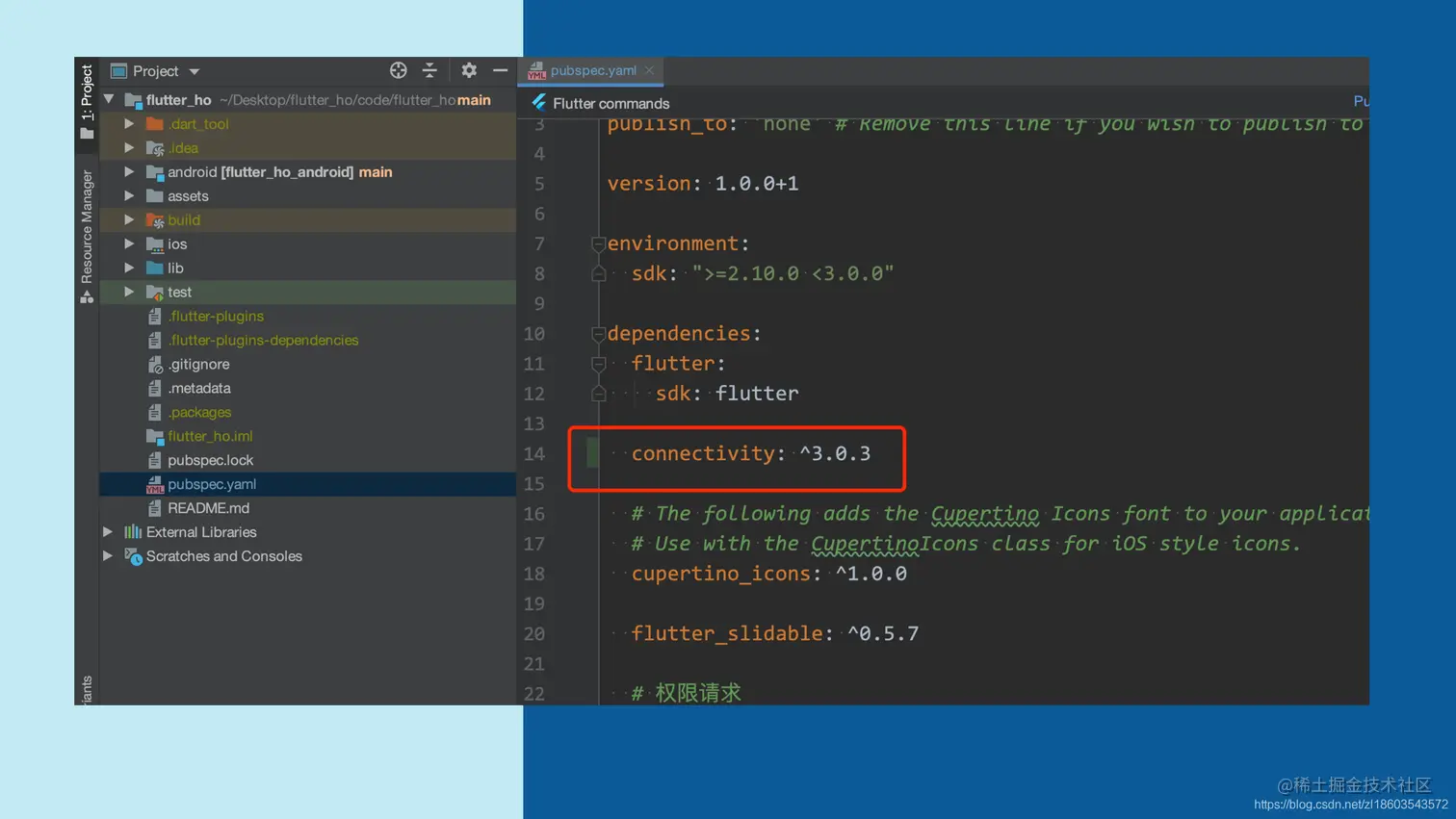Click the Flutter commands logo icon
The width and height of the screenshot is (1456, 819).
(539, 102)
